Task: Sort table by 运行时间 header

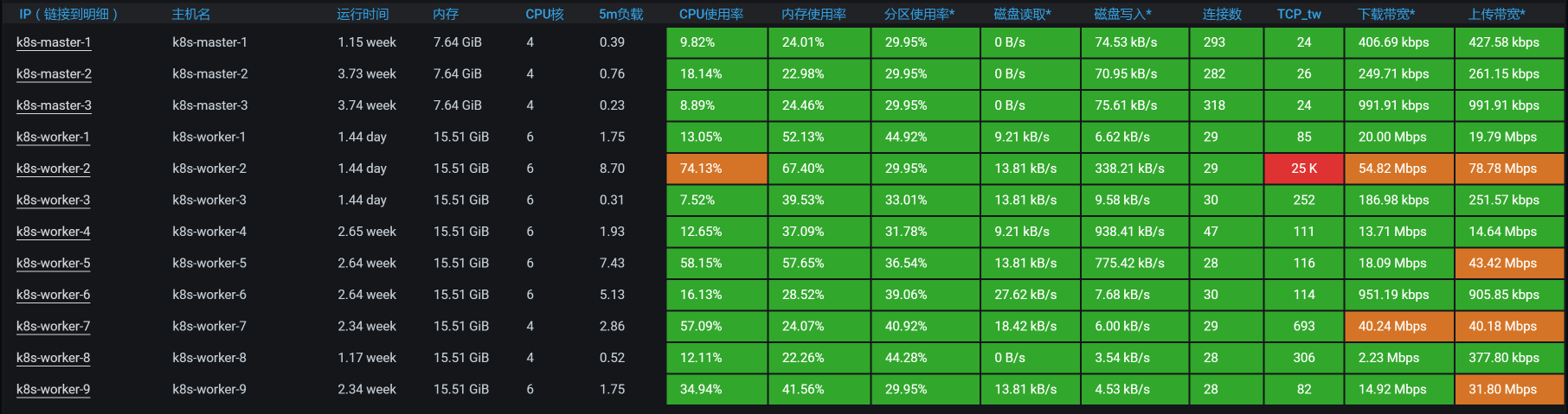Action: [x=363, y=14]
